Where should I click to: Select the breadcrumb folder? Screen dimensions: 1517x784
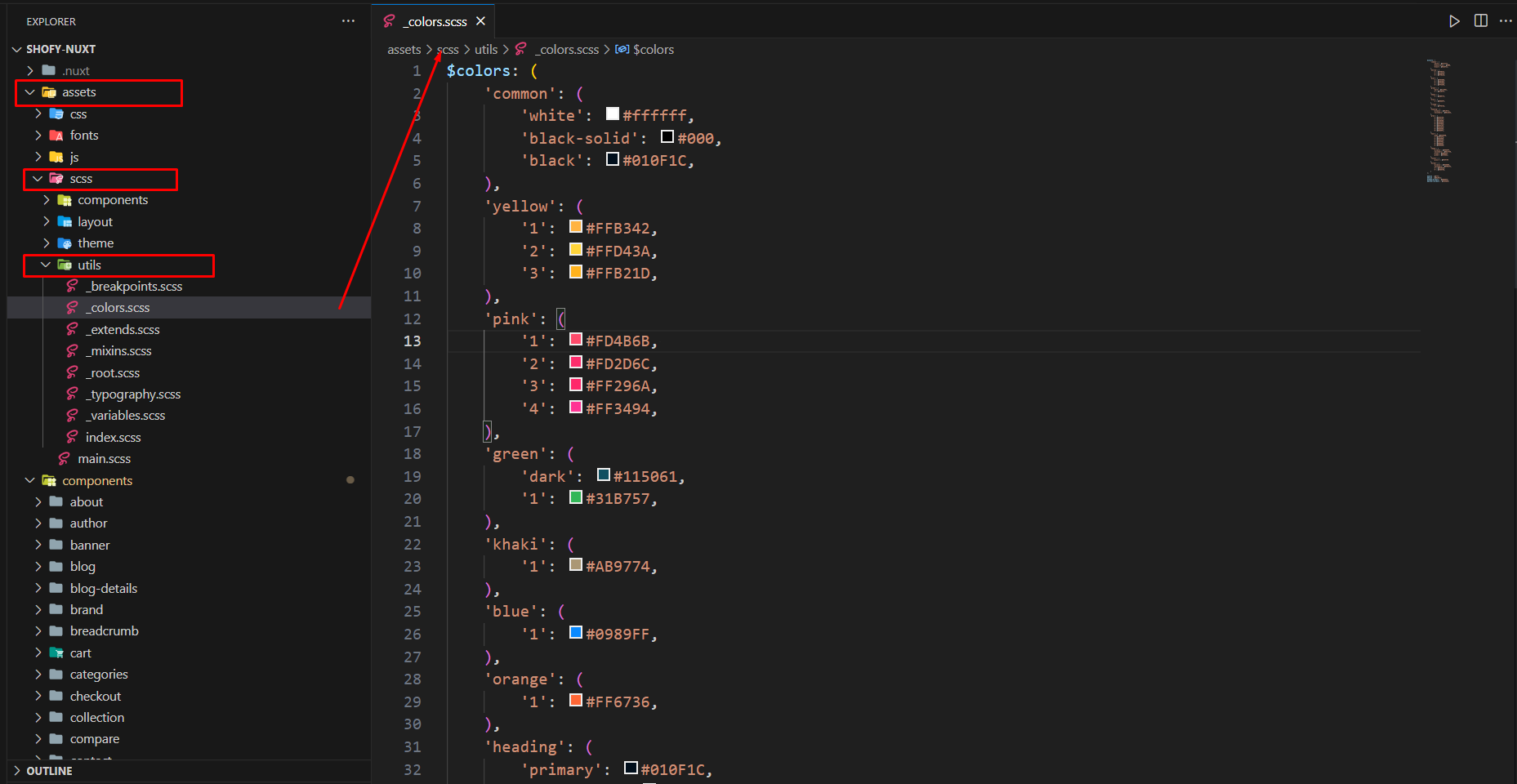click(105, 630)
